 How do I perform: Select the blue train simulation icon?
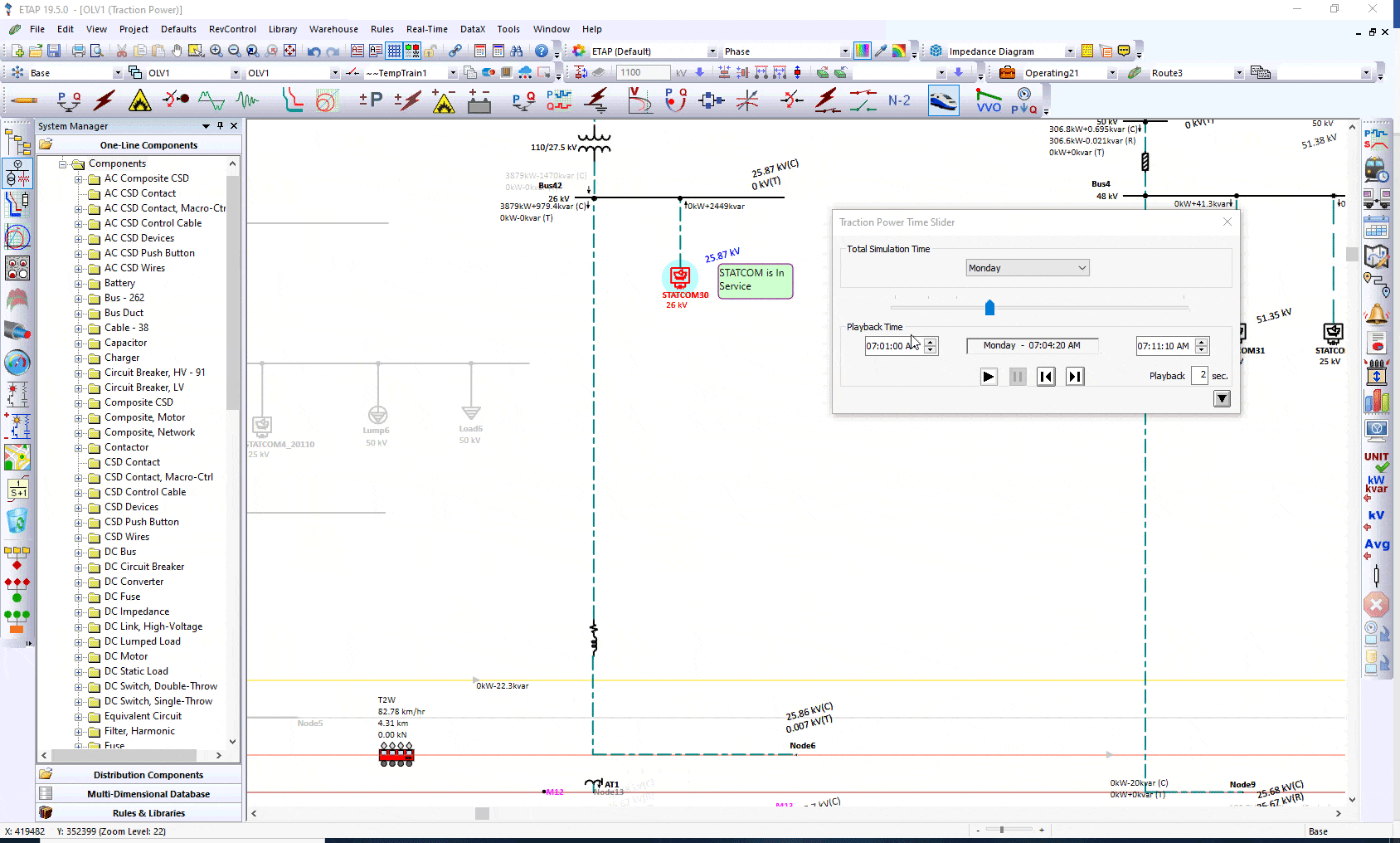click(943, 100)
